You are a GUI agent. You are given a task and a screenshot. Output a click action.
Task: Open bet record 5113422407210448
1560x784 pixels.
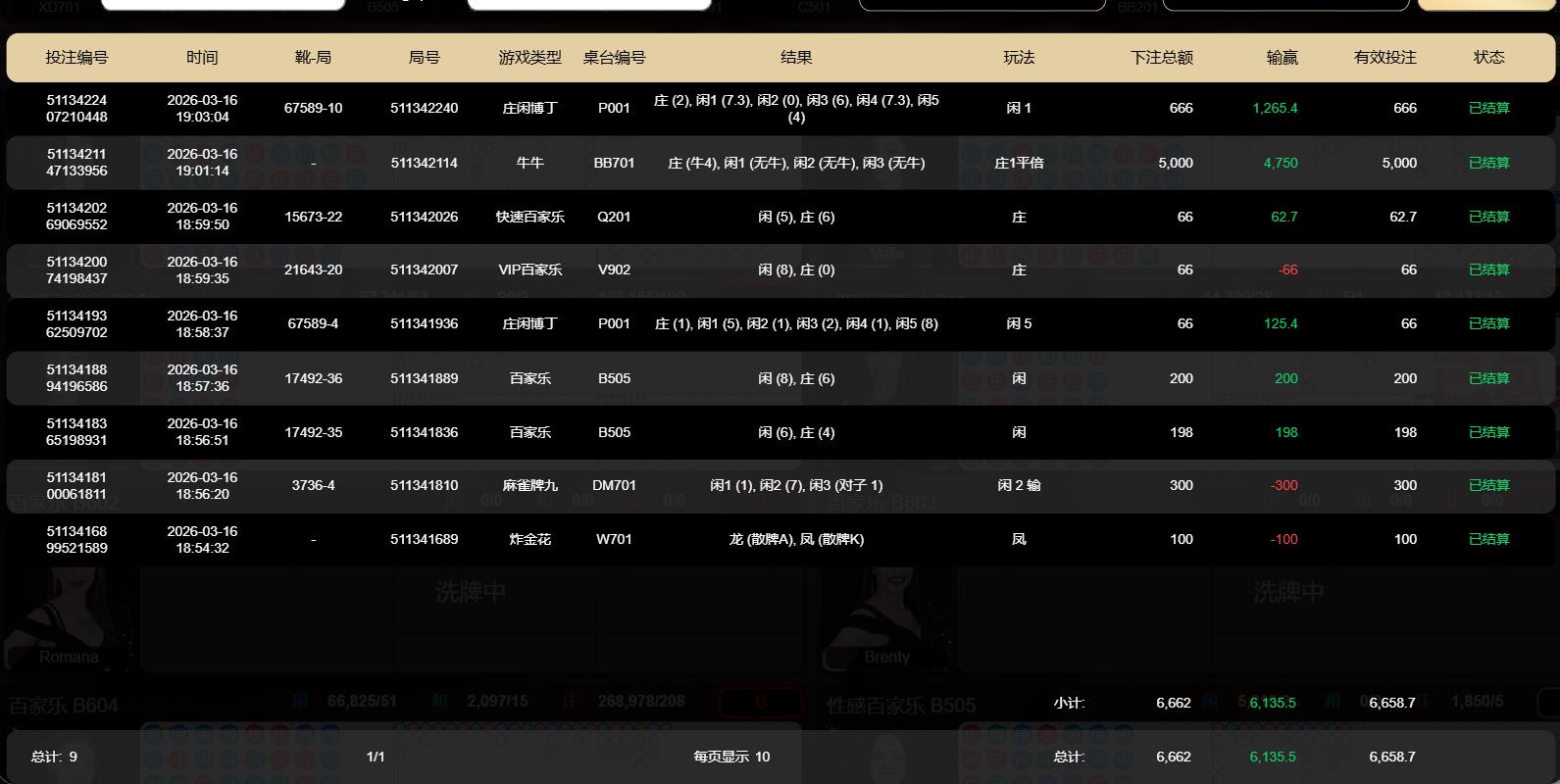[76, 109]
